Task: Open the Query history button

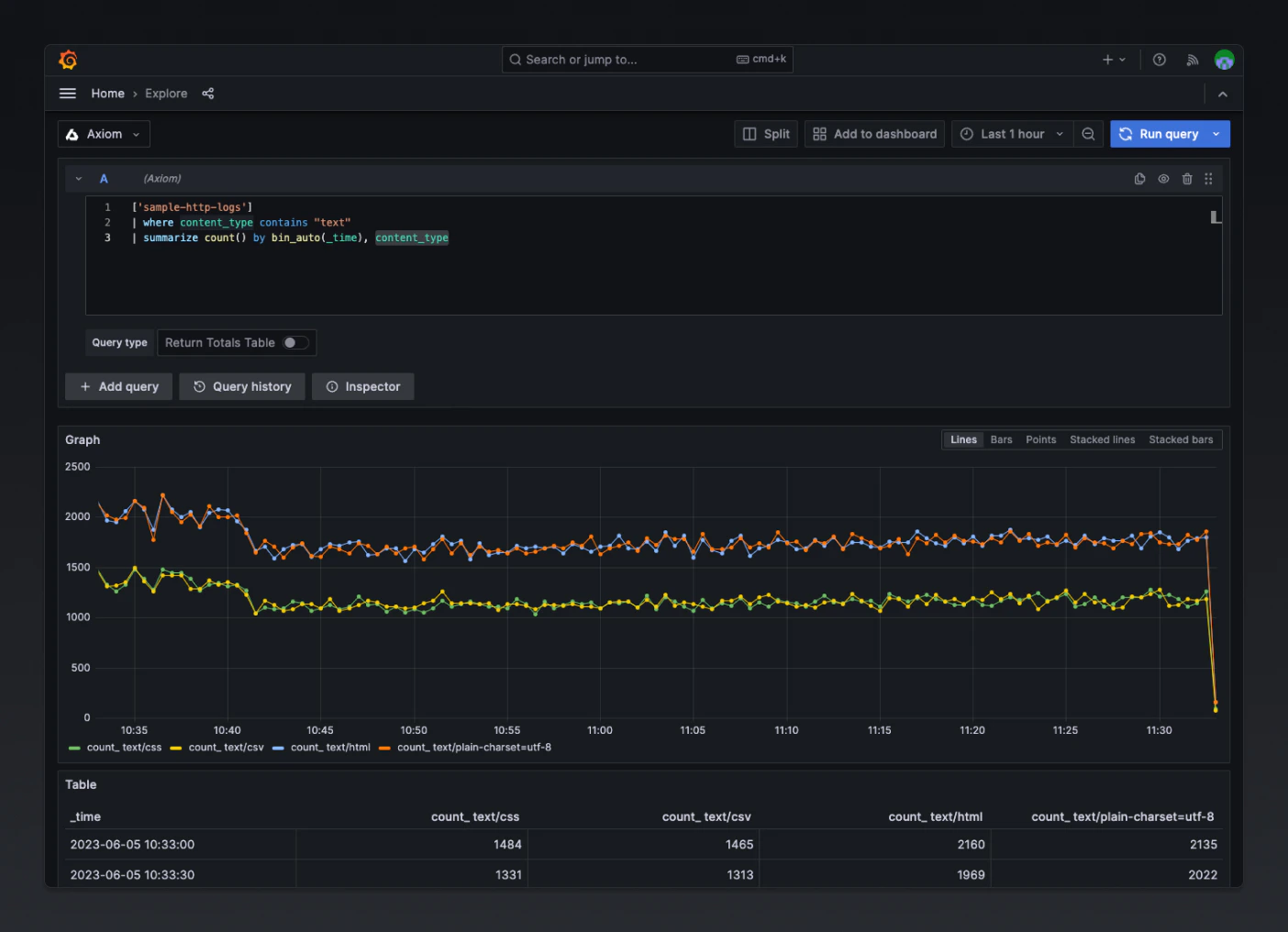Action: click(242, 387)
